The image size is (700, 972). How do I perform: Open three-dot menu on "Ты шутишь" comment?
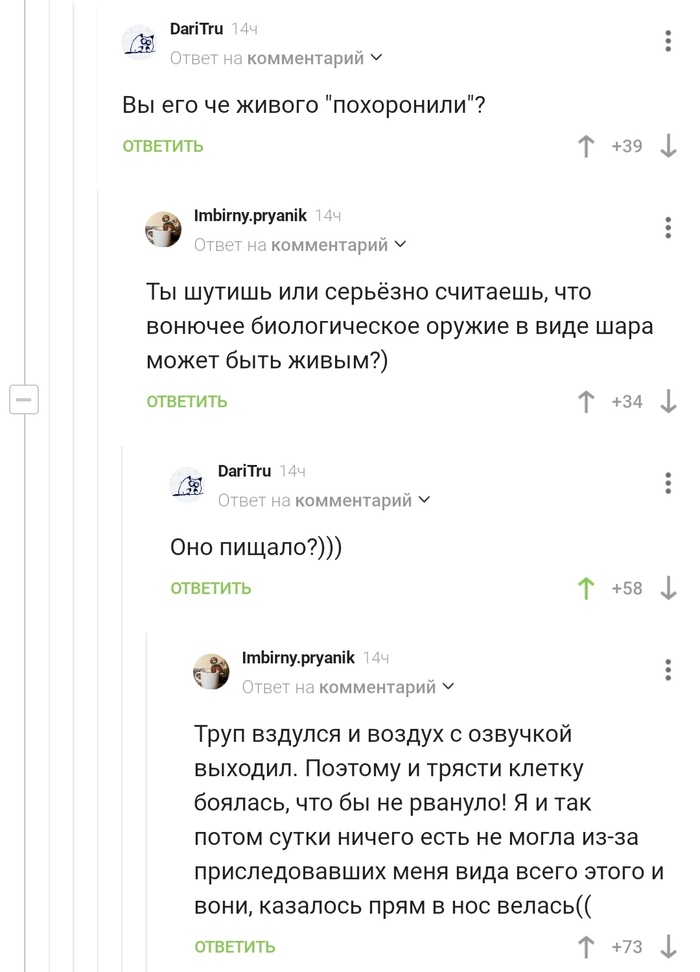pyautogui.click(x=668, y=227)
